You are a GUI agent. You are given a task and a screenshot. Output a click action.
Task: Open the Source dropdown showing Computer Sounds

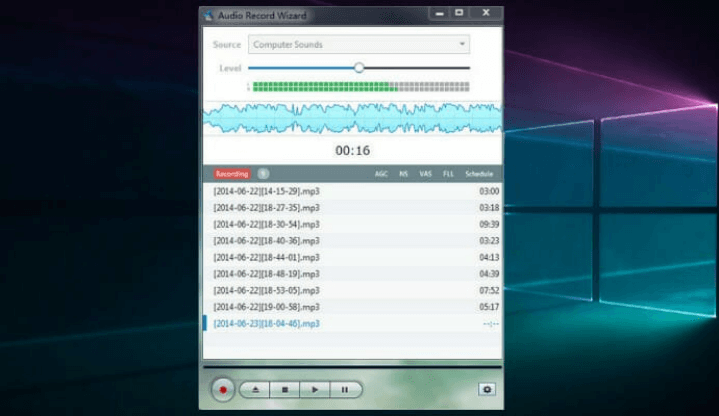coord(359,44)
